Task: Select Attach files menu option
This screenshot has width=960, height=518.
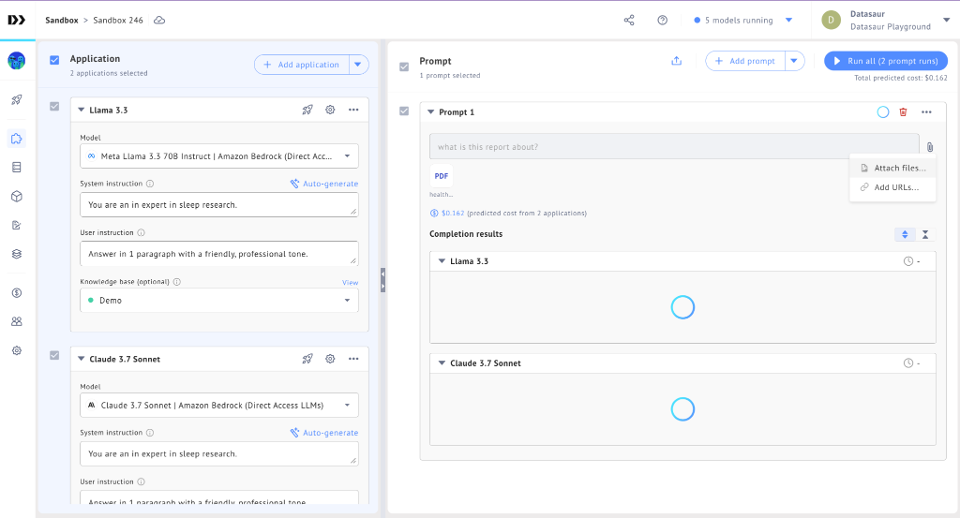Action: [893, 168]
